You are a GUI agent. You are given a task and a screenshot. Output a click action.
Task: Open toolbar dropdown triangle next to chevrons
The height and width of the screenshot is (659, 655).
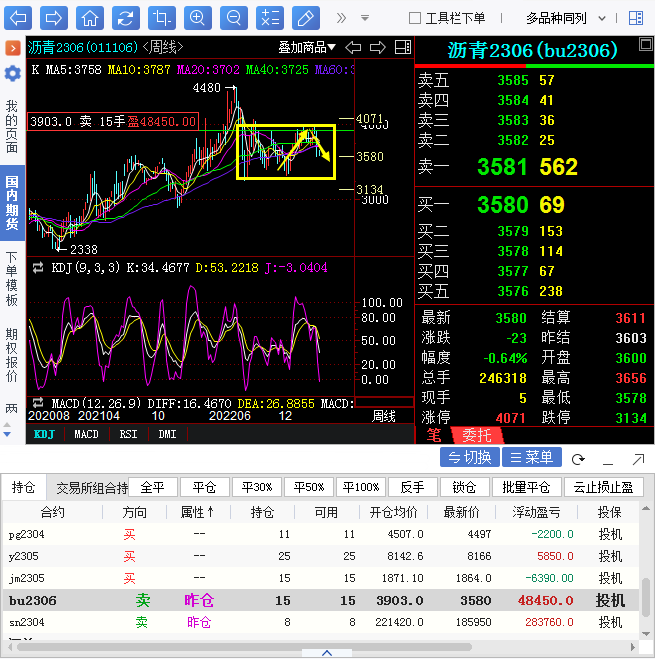point(365,18)
